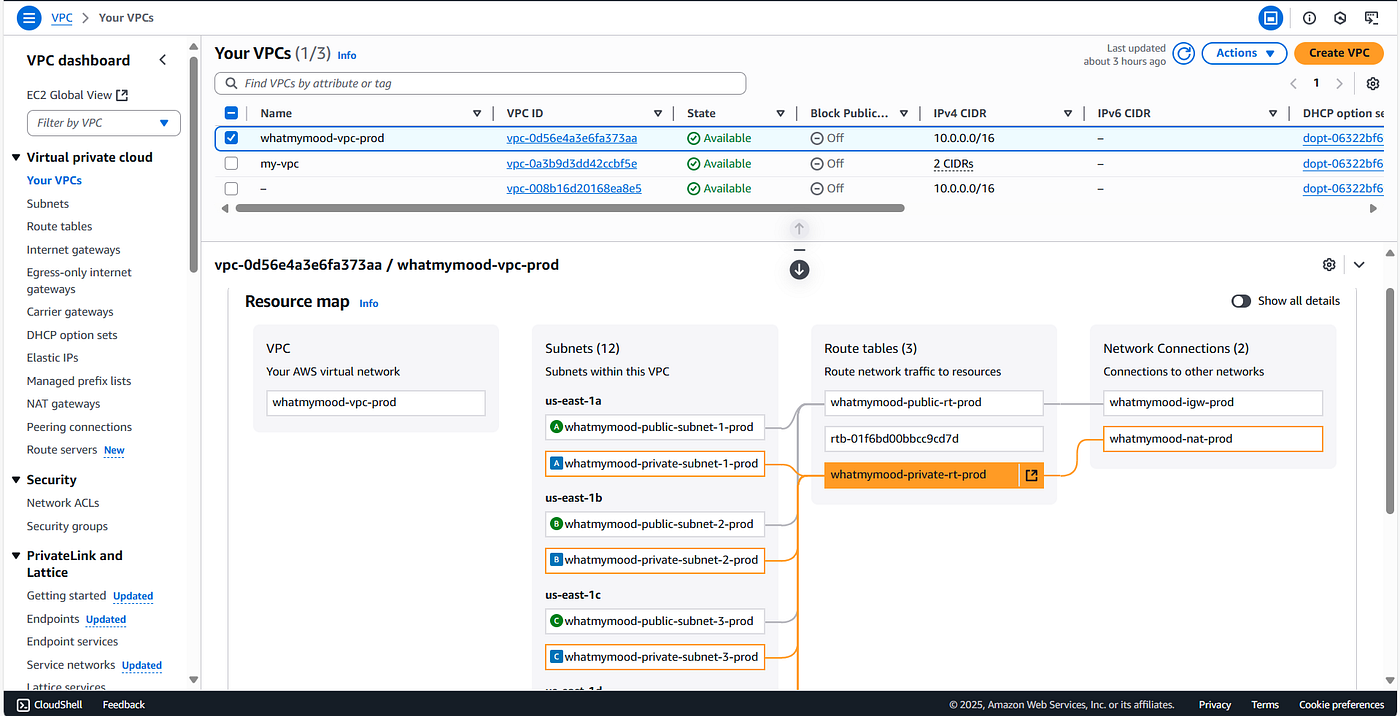Viewport: 1400px width, 716px height.
Task: Open Route tables in the sidebar
Action: point(60,227)
